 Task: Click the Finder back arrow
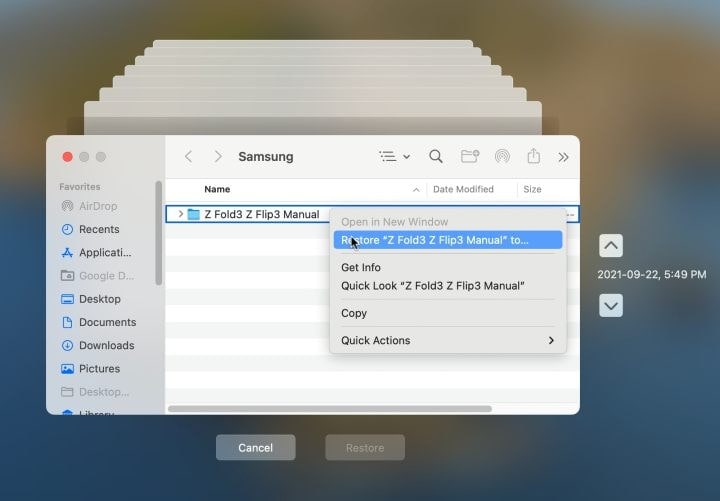[188, 157]
